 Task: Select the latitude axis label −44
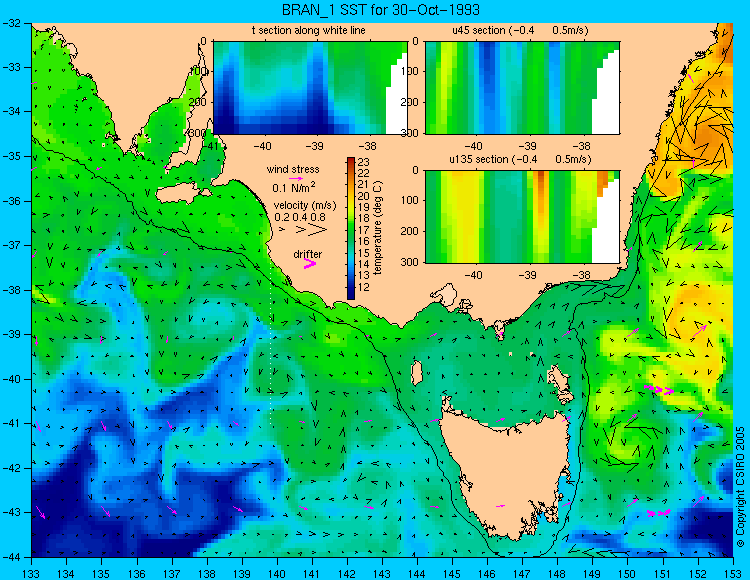click(11, 557)
